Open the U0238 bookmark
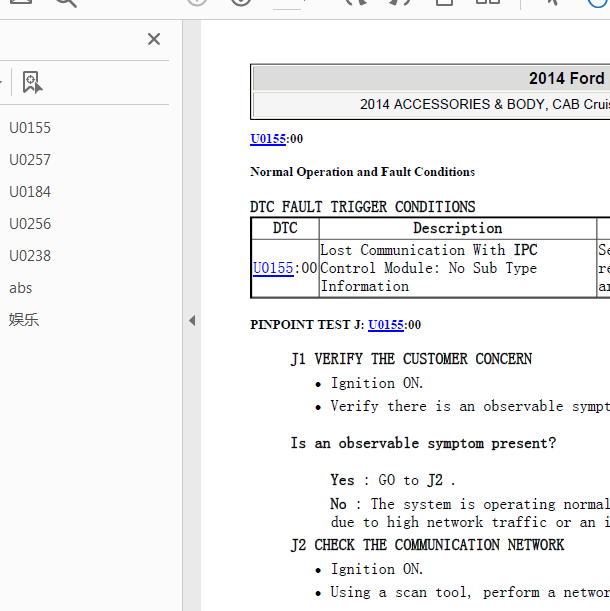Screen dimensions: 610x611 pos(30,256)
